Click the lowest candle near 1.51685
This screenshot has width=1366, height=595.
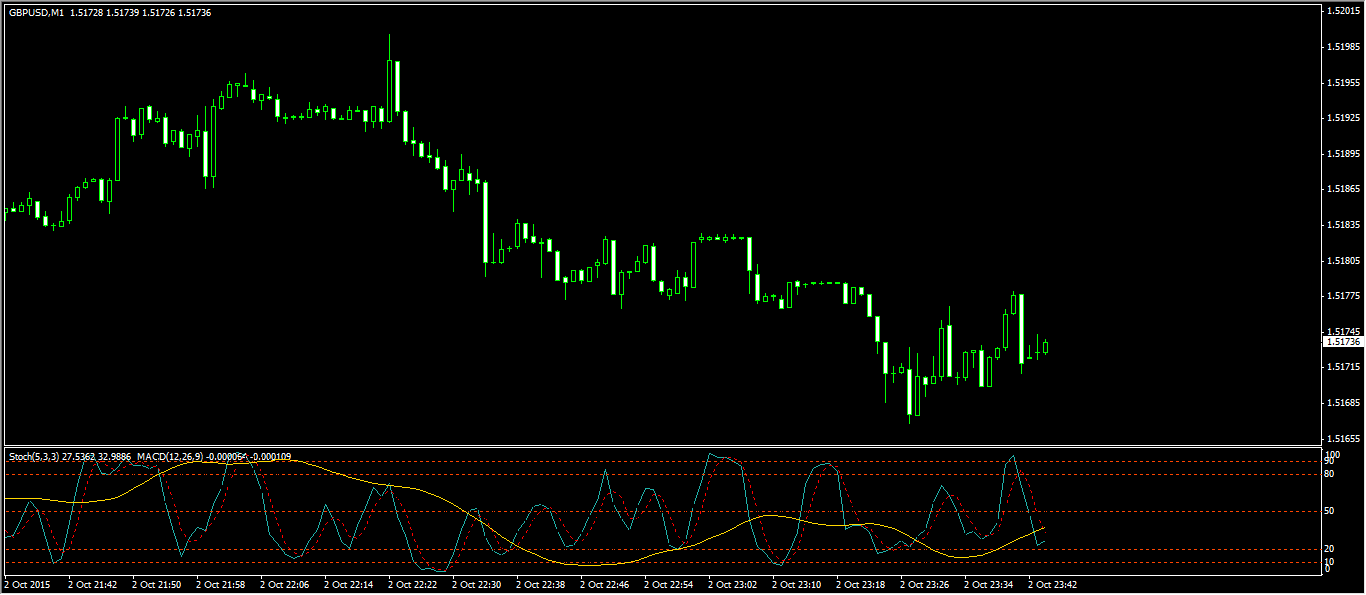coord(910,392)
